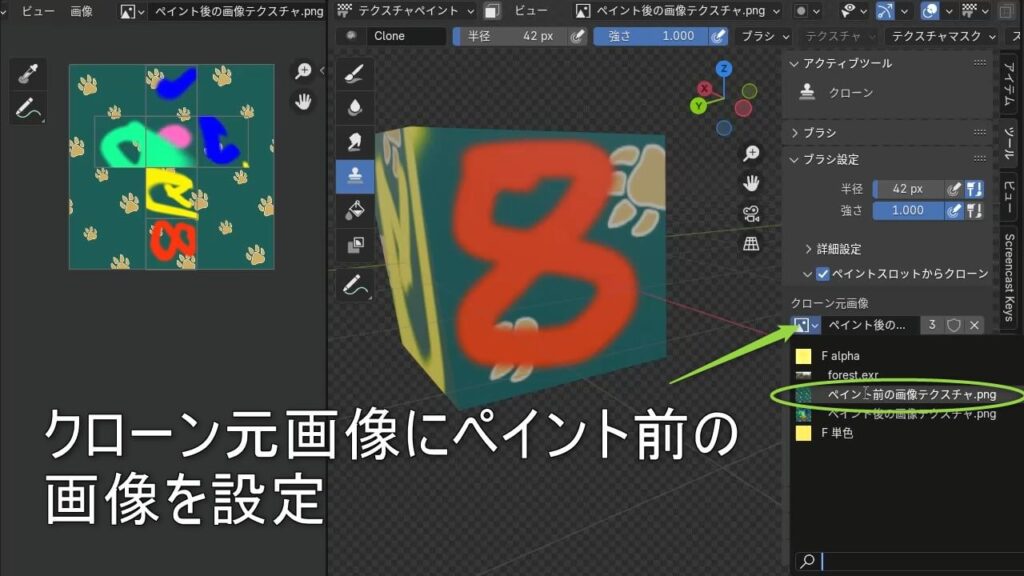Image resolution: width=1024 pixels, height=576 pixels.
Task: Open ビュー menu in image editor
Action: point(37,11)
